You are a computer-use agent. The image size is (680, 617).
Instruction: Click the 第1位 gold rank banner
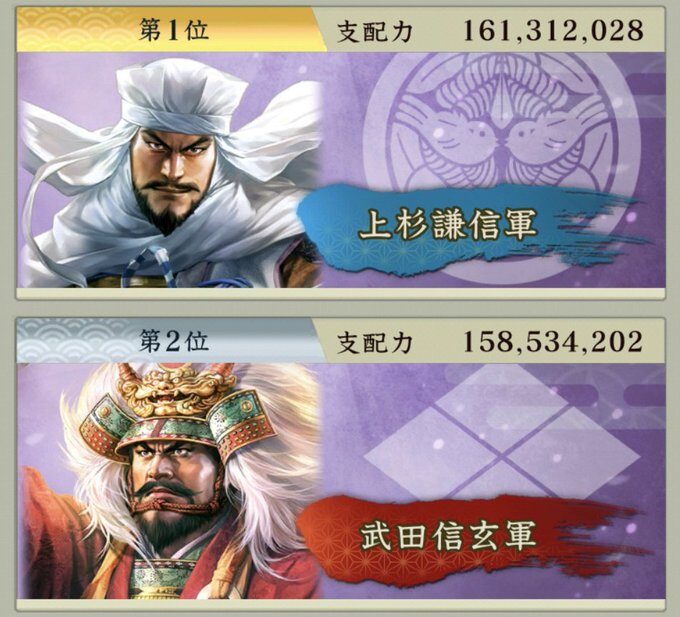pos(171,29)
